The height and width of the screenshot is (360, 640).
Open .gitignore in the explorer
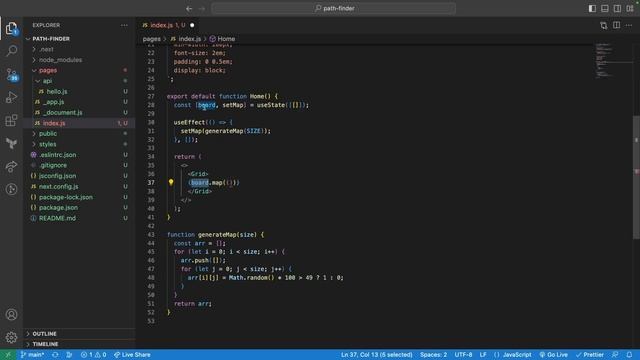(80, 165)
